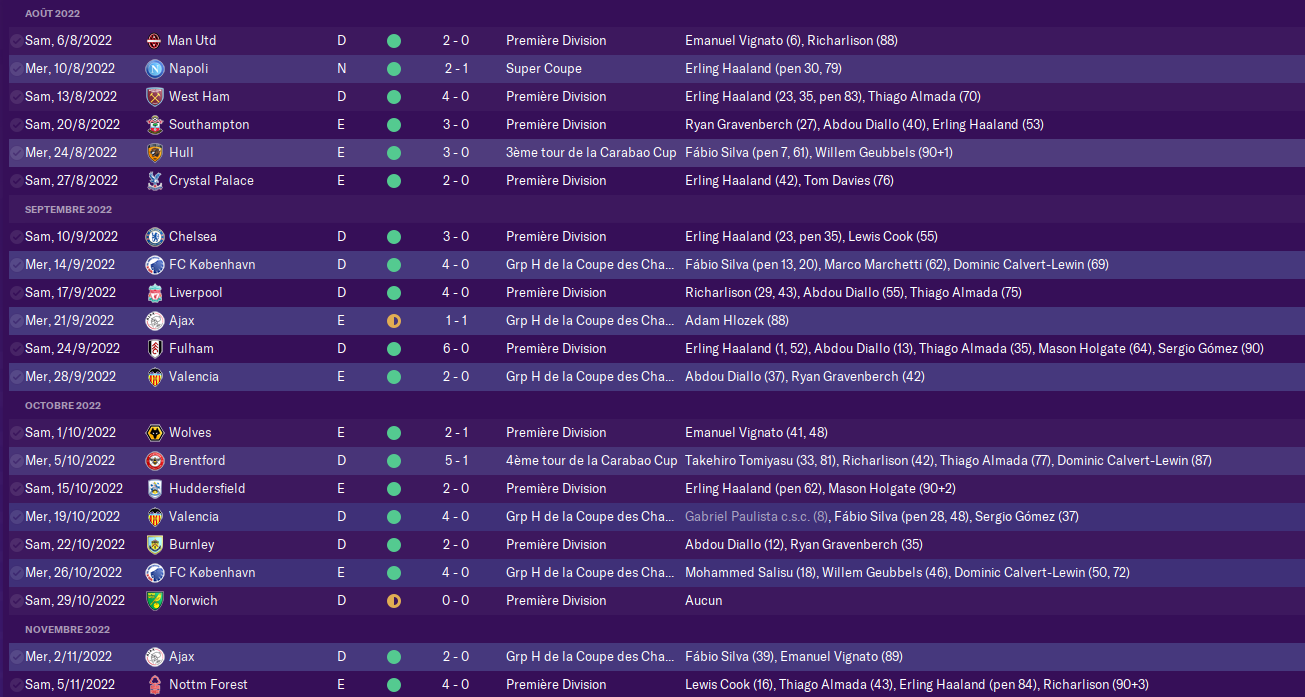The width and height of the screenshot is (1305, 697).
Task: Click Gabriel Paulista c.s.c. (8) own goal text
Action: click(757, 517)
